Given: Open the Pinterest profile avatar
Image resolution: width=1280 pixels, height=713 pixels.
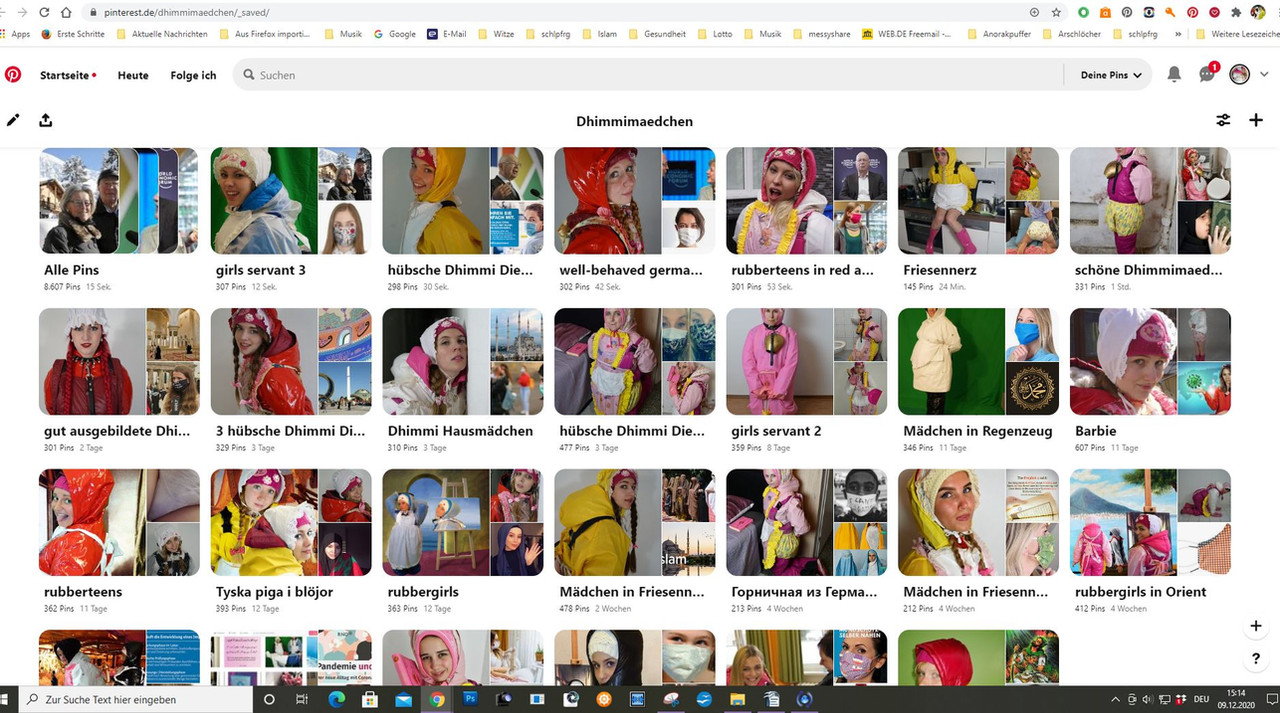Looking at the screenshot, I should [x=1240, y=75].
